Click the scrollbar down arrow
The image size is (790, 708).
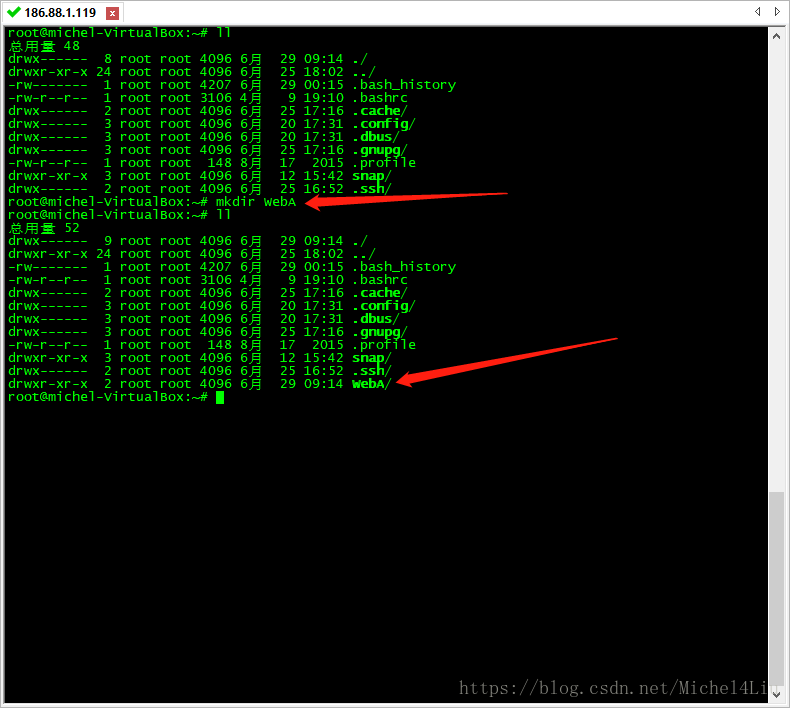776,694
